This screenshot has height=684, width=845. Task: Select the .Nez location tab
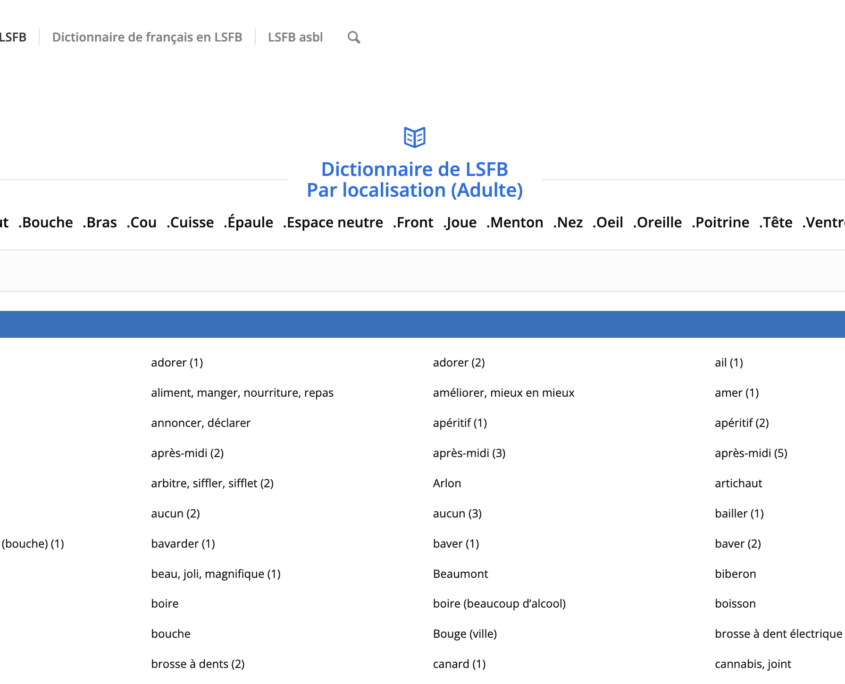pos(568,222)
